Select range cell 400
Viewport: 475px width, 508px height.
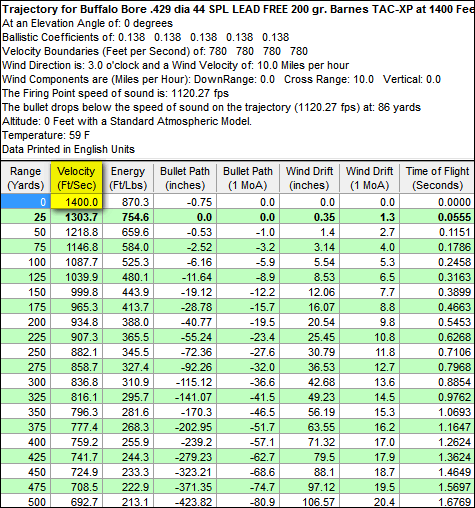click(25, 442)
